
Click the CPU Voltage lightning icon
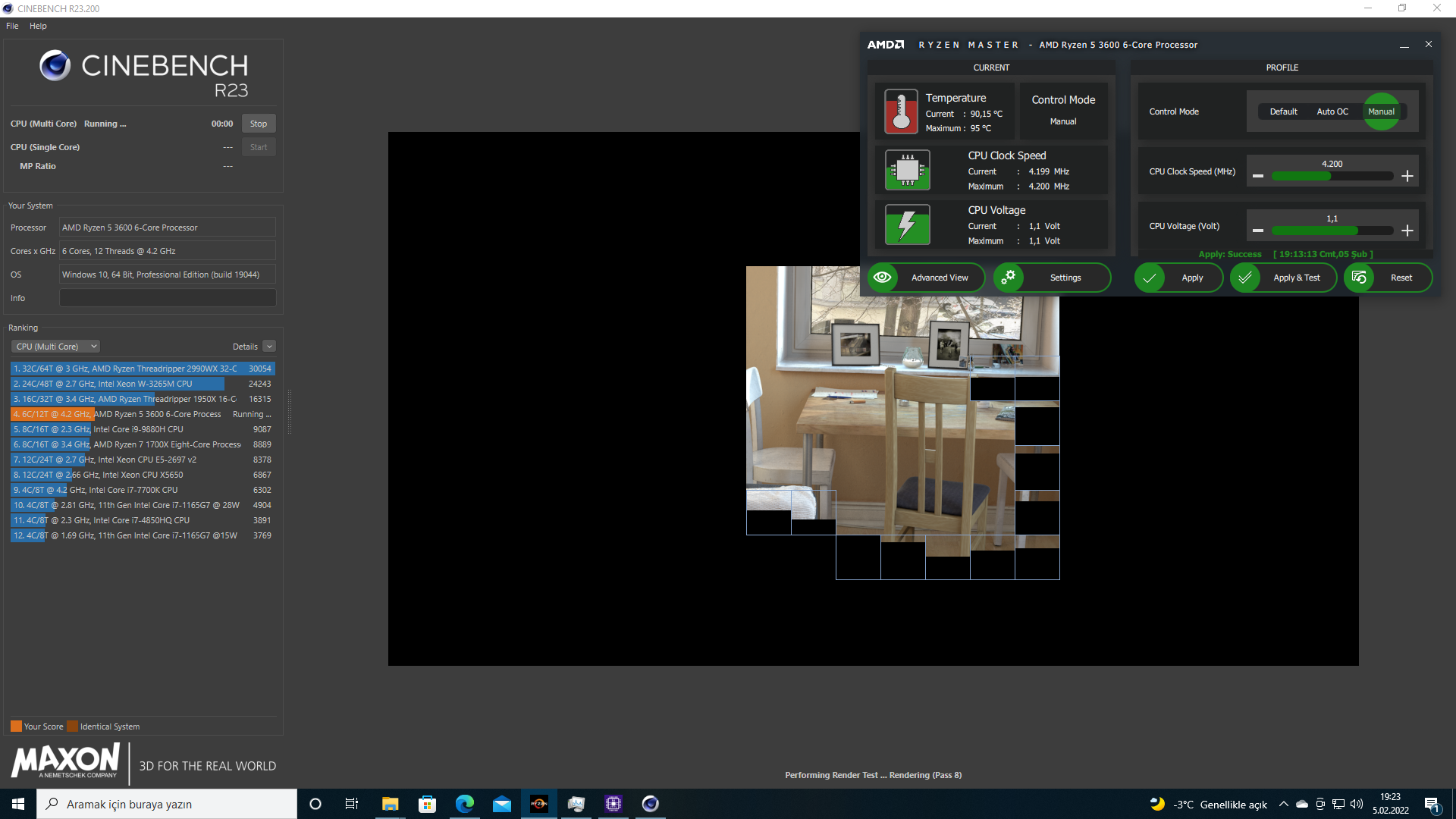coord(908,224)
